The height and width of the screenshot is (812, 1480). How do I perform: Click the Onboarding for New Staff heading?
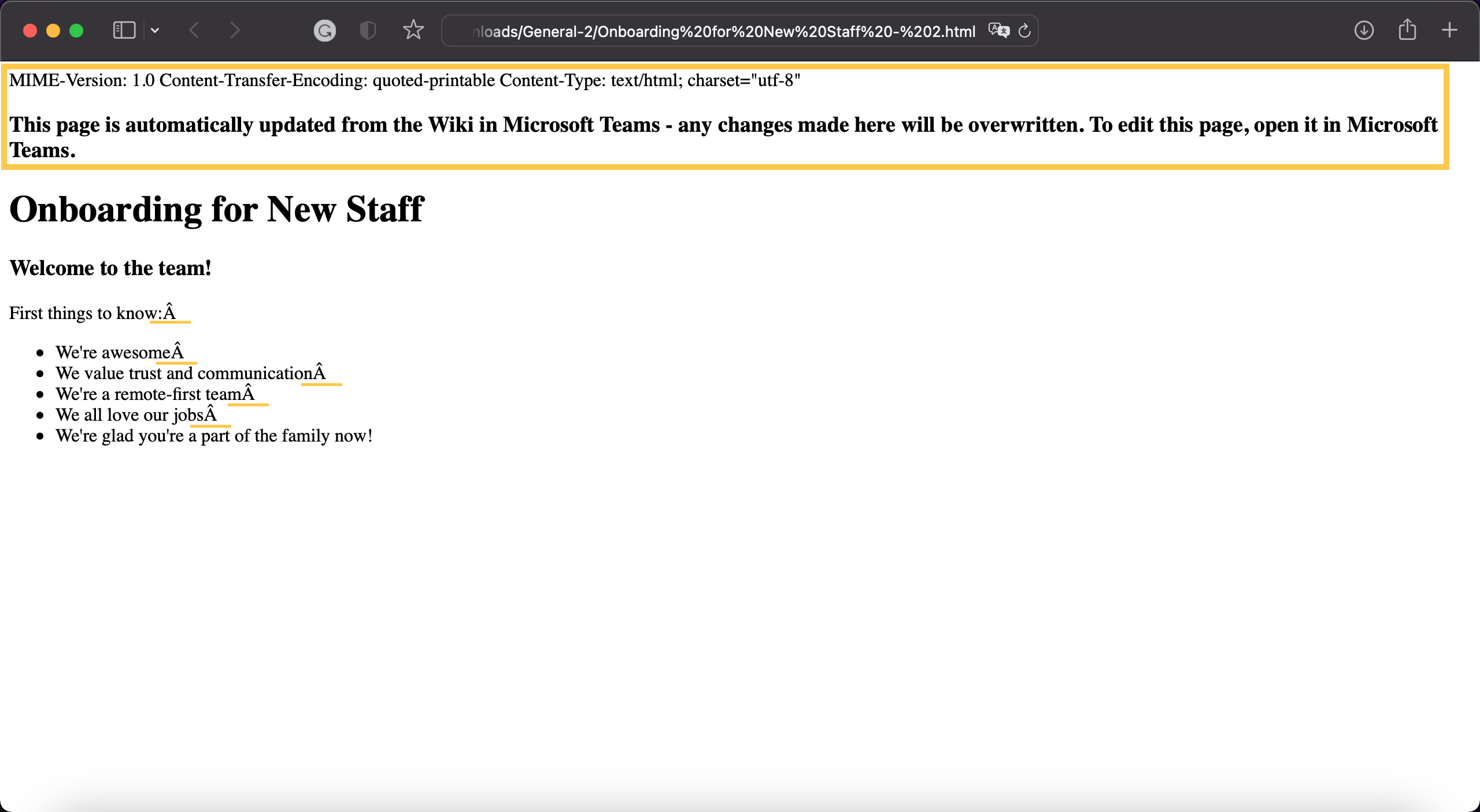click(216, 209)
